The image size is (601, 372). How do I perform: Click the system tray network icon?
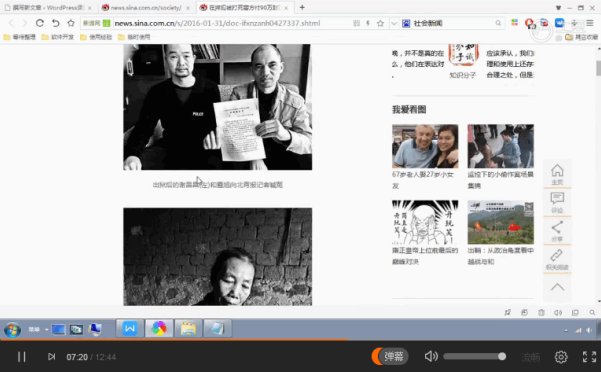pos(578,330)
